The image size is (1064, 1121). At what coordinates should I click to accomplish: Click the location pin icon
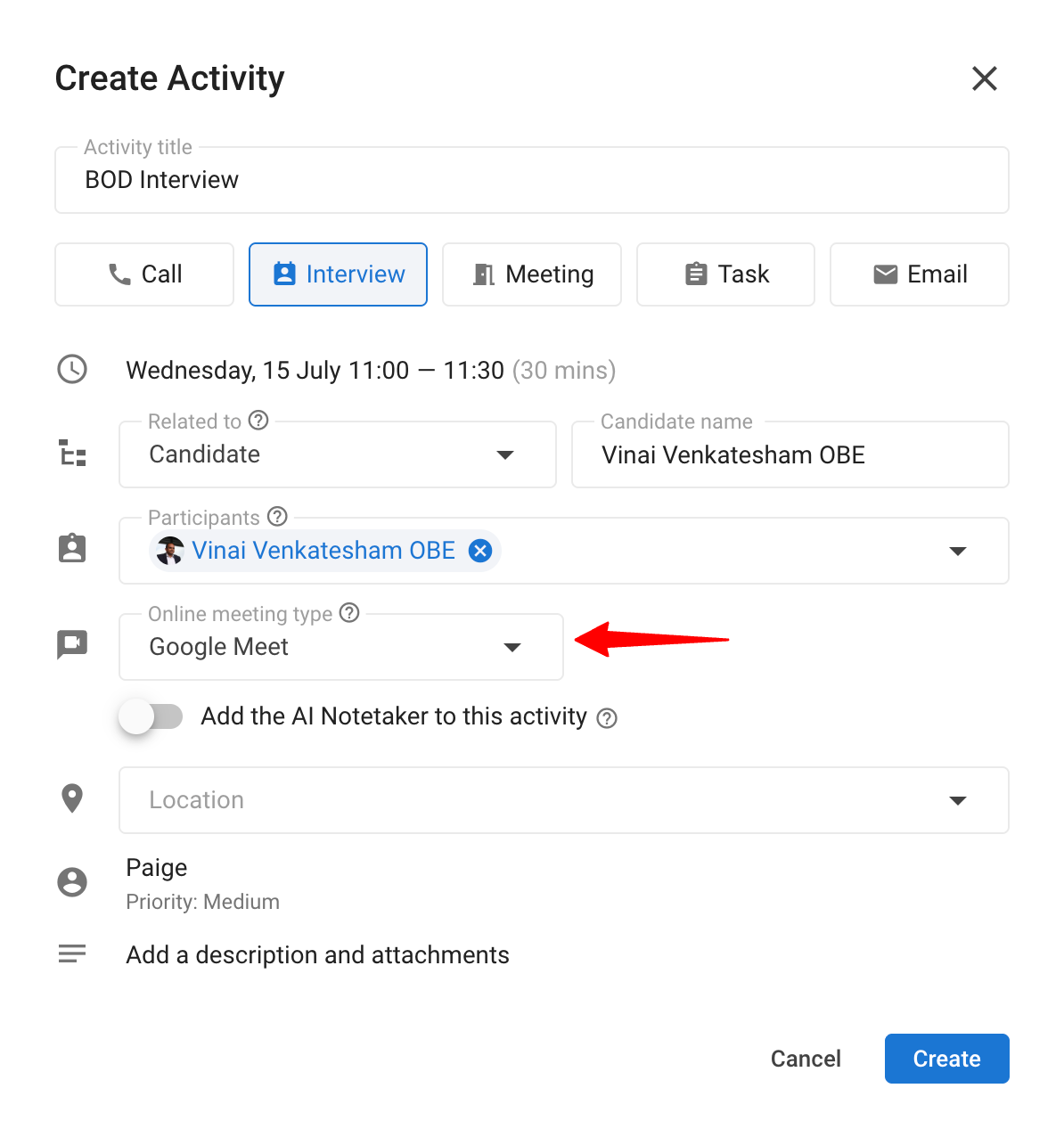point(72,798)
